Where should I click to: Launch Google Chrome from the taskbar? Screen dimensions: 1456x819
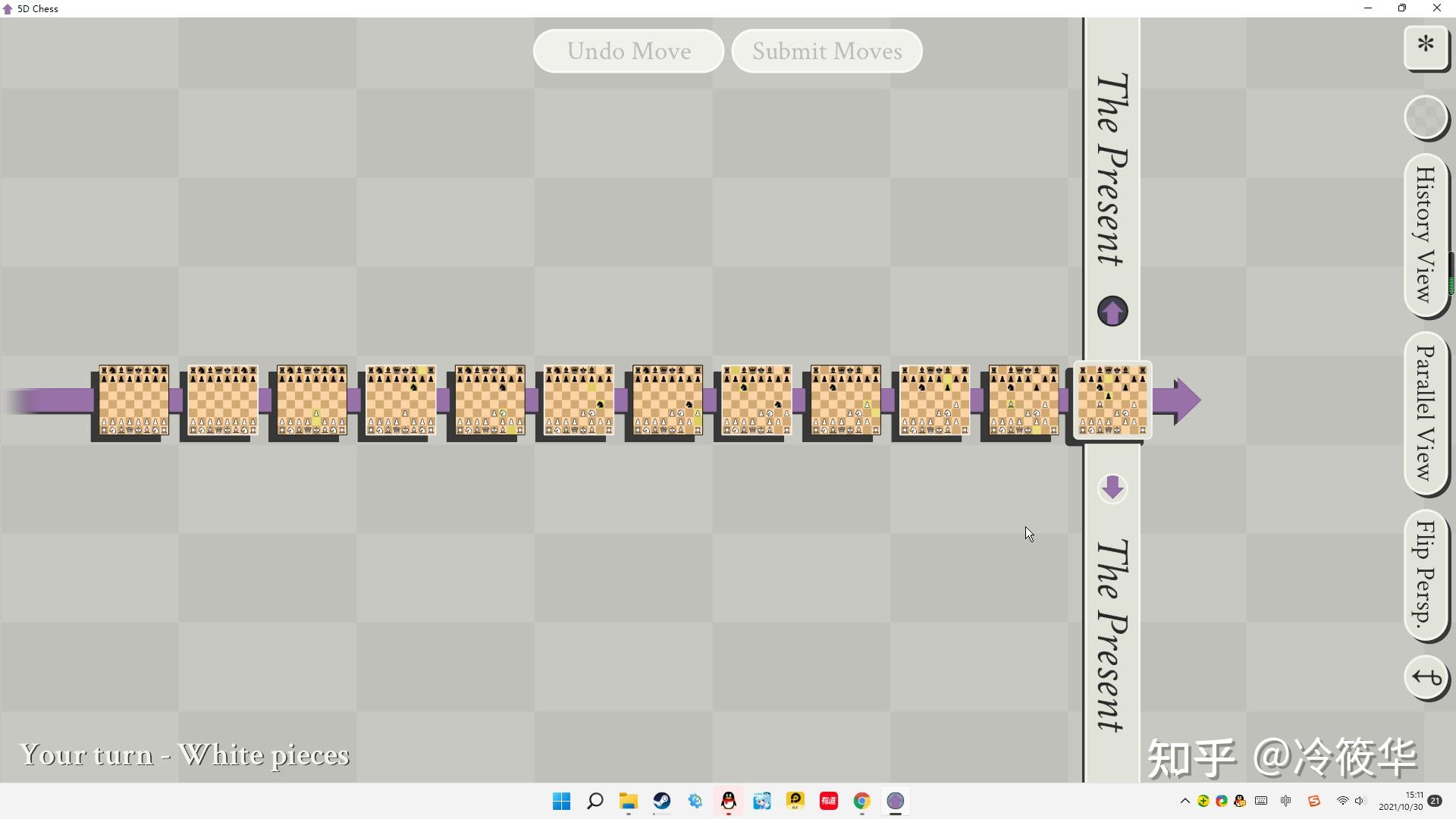click(x=861, y=802)
